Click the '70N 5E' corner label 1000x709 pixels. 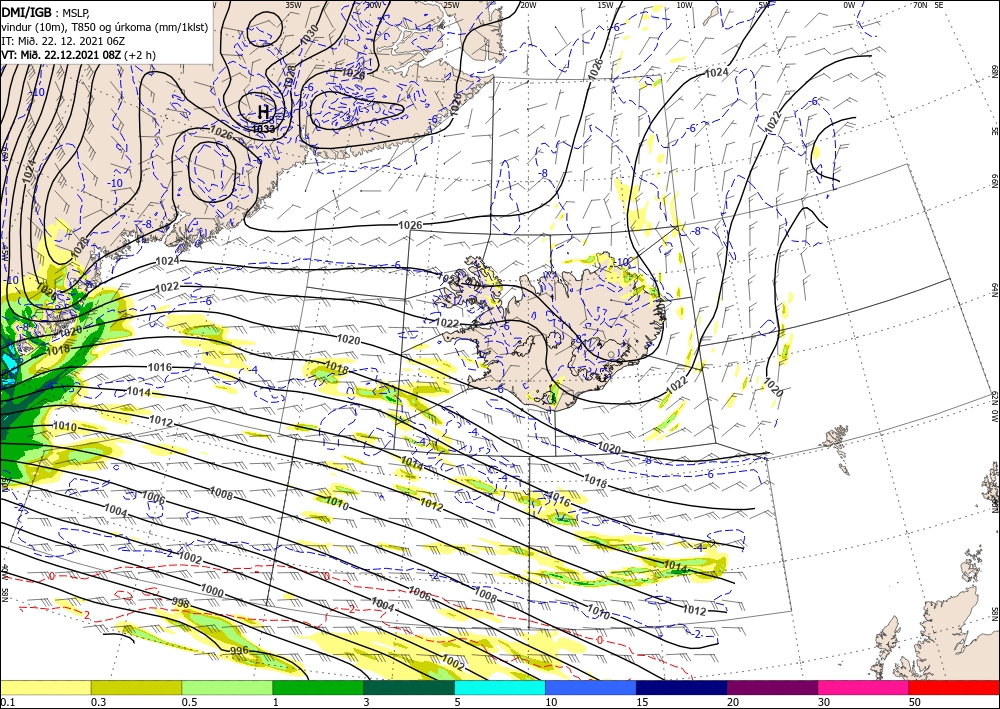[x=928, y=5]
